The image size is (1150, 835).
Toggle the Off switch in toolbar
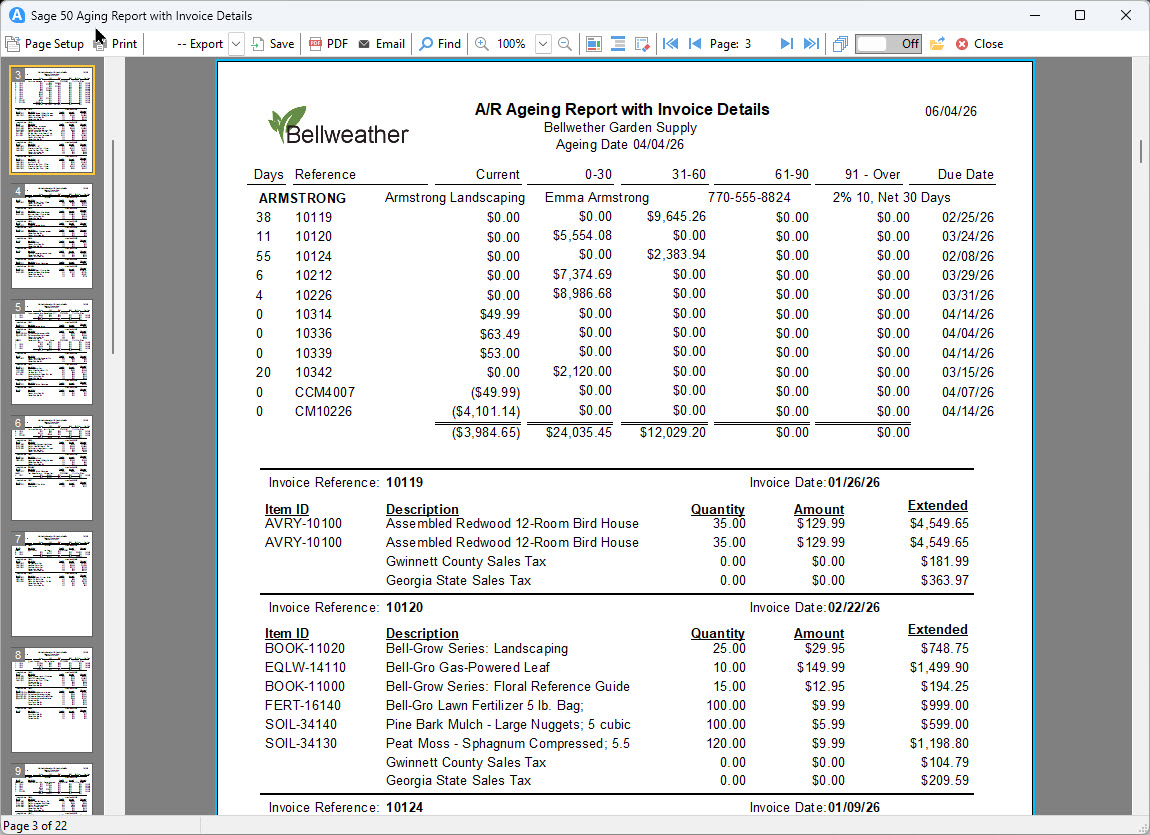click(888, 44)
